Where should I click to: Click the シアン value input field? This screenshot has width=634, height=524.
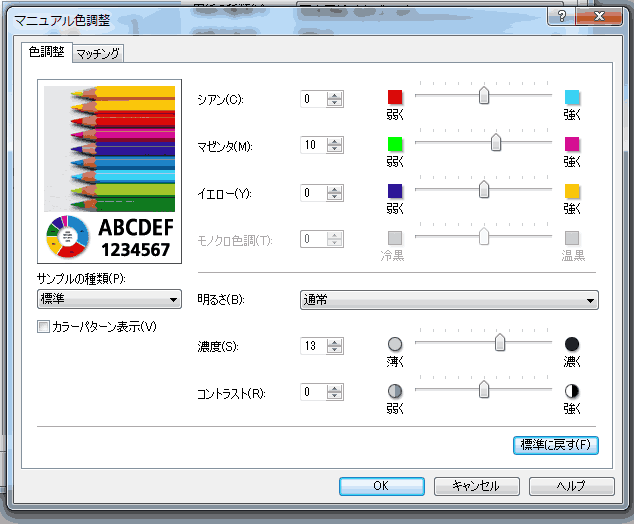(x=314, y=99)
